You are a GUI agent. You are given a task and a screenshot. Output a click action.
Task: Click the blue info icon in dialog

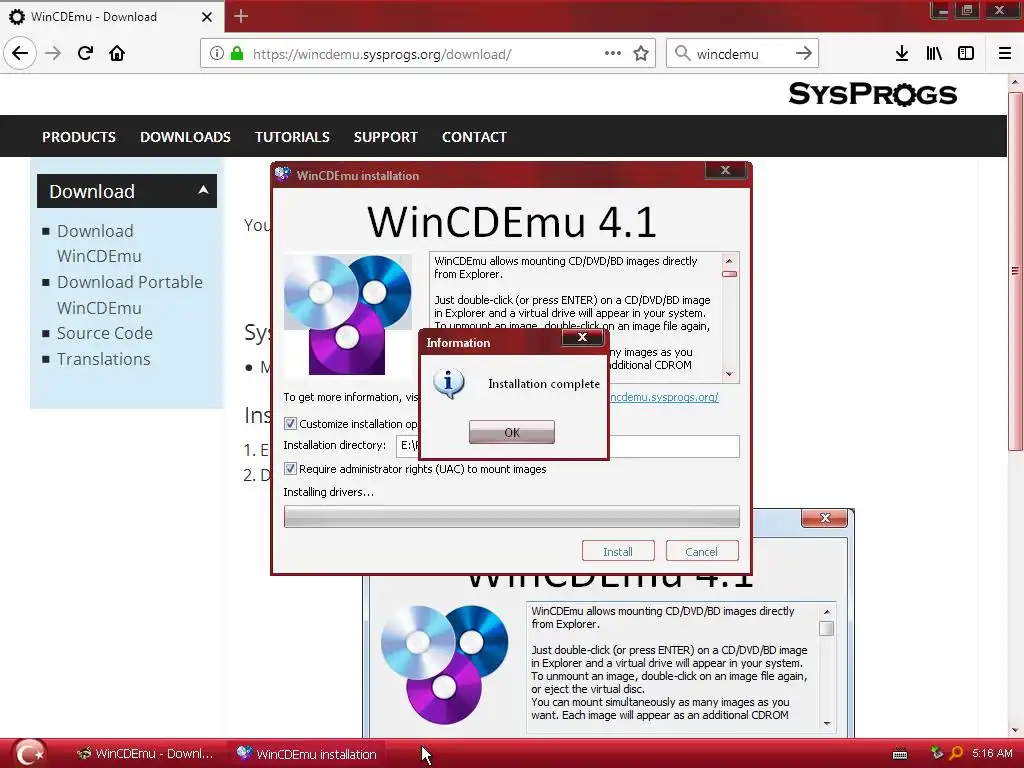(449, 384)
